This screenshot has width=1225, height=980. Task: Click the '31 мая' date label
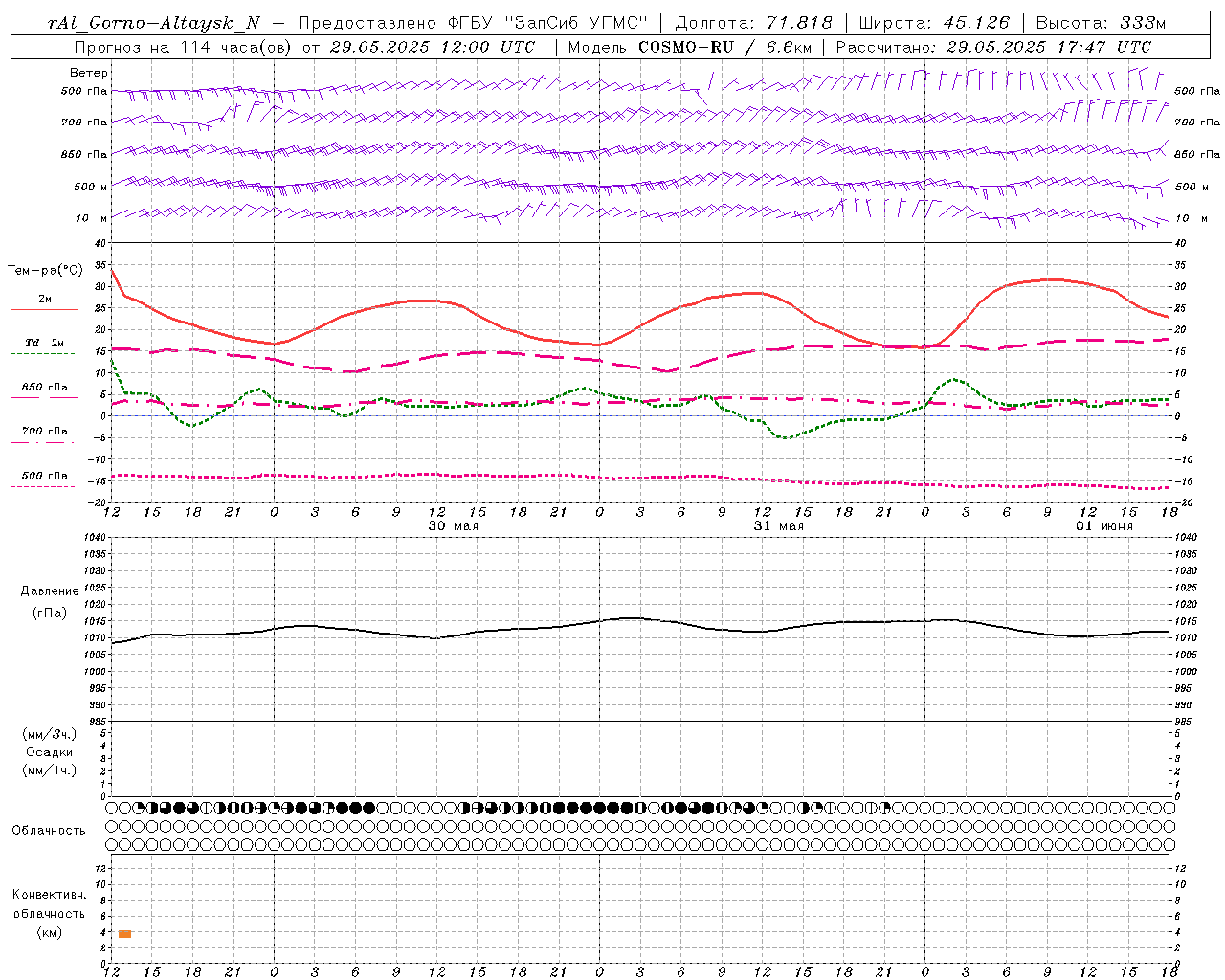tap(778, 526)
